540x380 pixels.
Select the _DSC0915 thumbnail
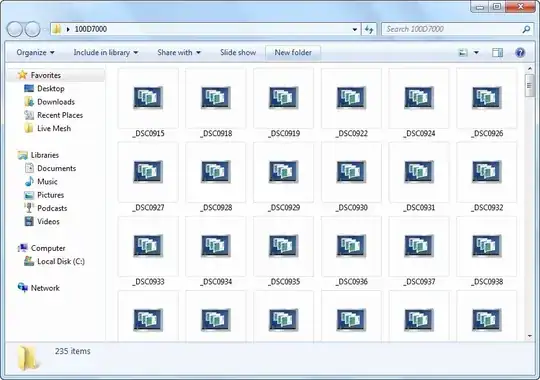click(148, 98)
